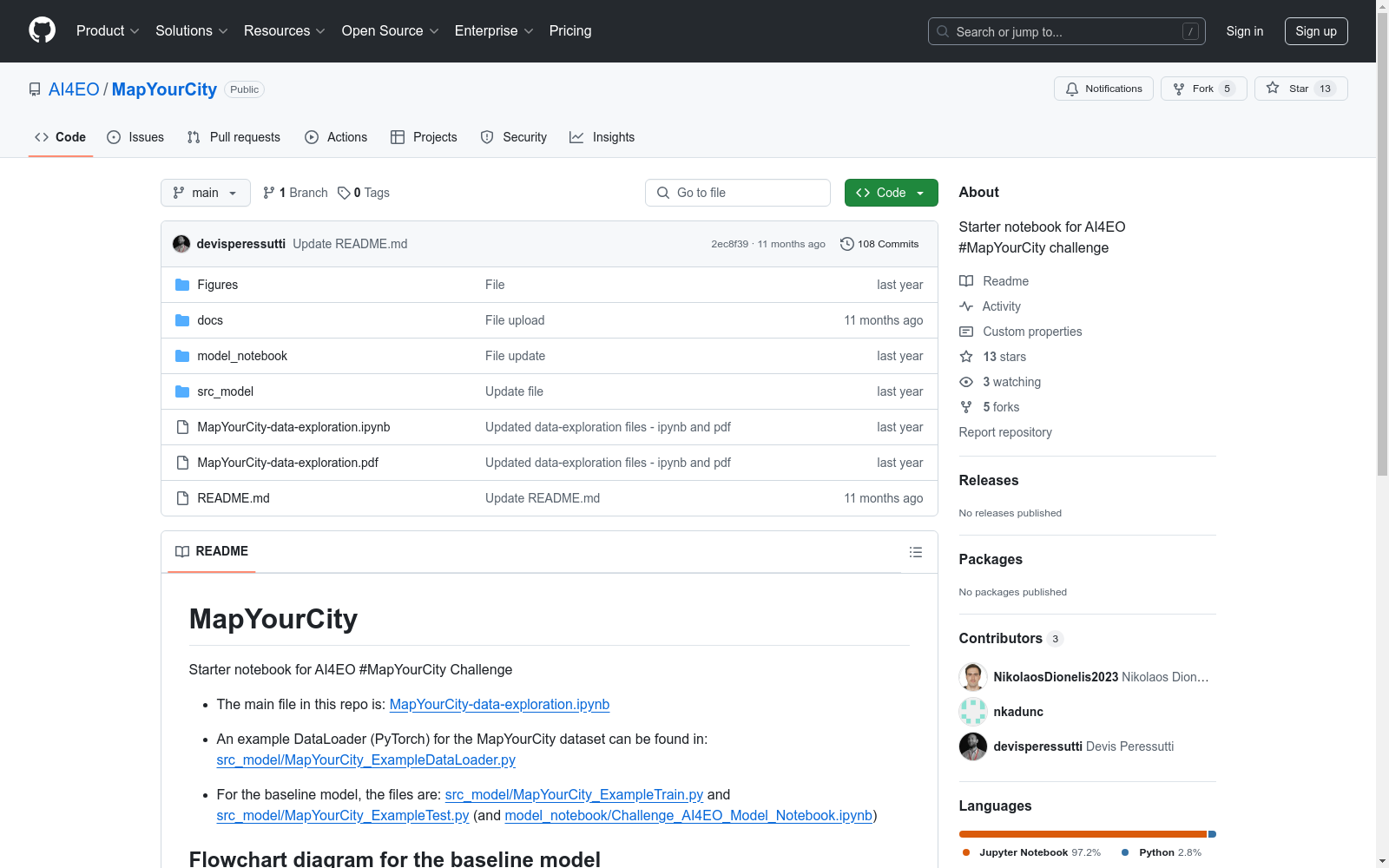
Task: View the 108 Commits history
Action: point(879,244)
